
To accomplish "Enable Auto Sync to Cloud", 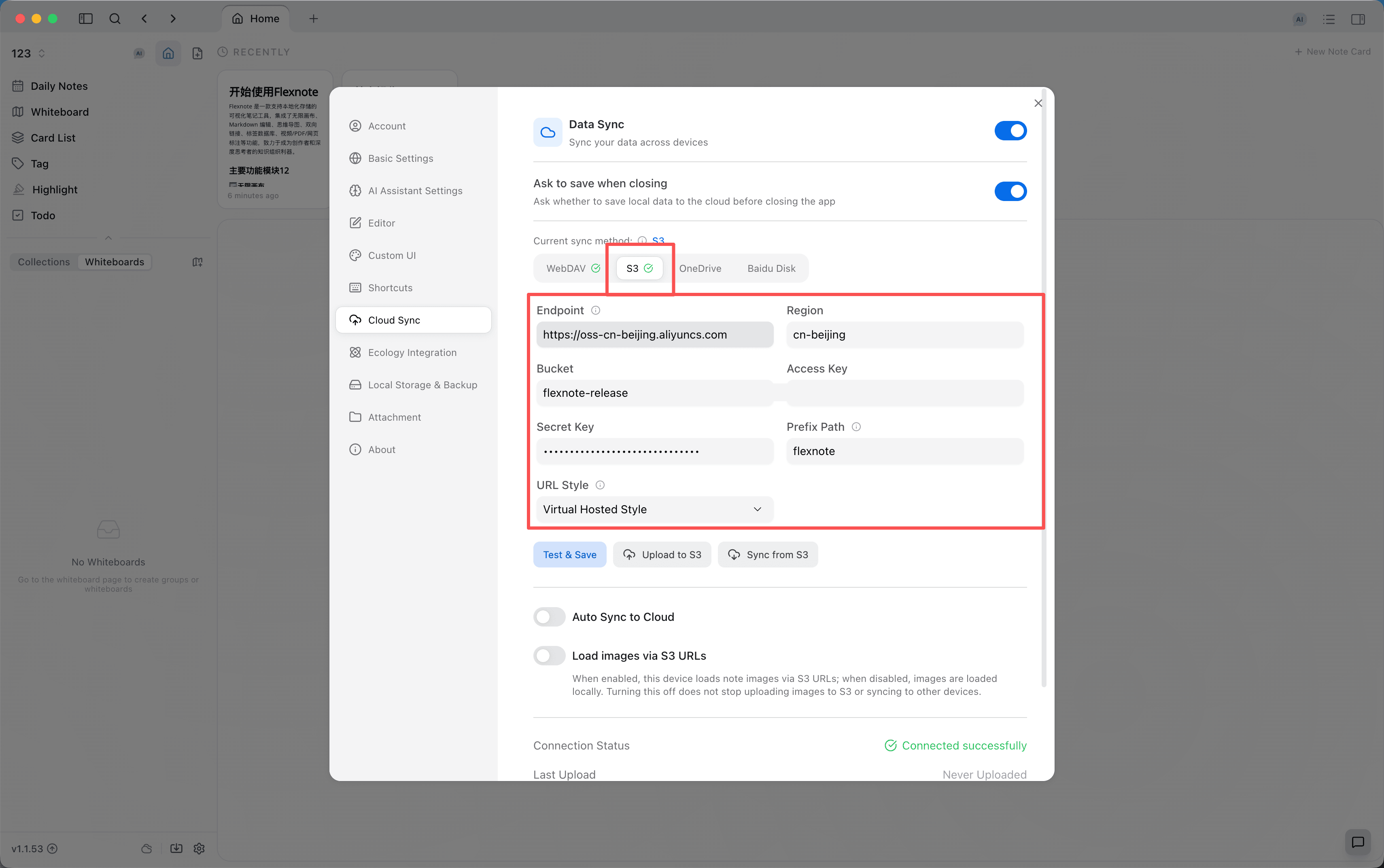I will (x=549, y=617).
